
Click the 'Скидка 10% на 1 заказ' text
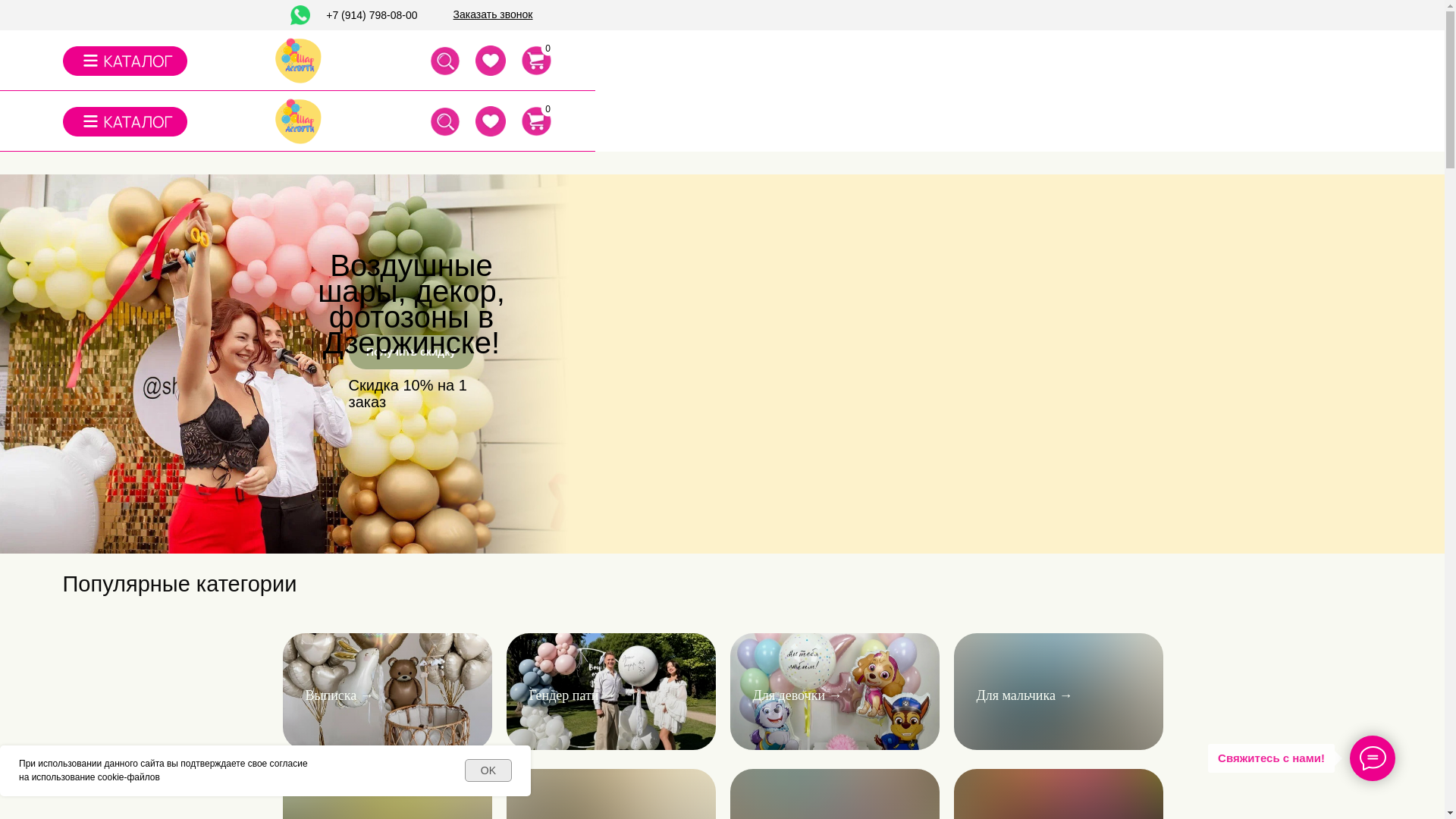click(x=408, y=394)
